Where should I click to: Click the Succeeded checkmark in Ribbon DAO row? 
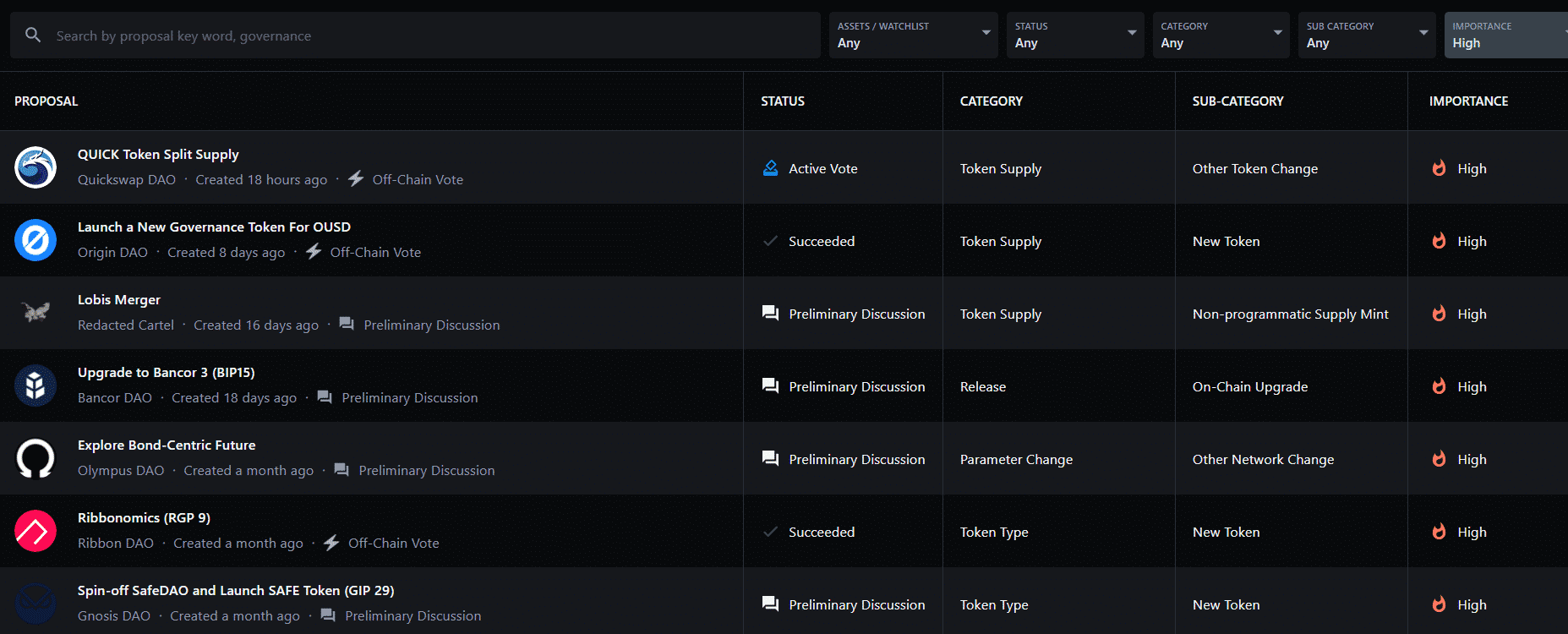coord(770,532)
